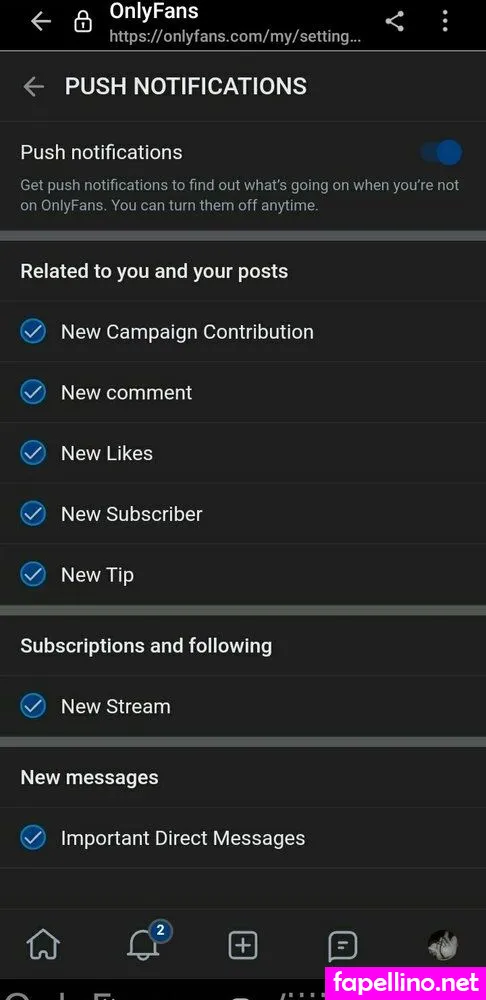
Task: Open the messages chat icon
Action: (x=342, y=946)
